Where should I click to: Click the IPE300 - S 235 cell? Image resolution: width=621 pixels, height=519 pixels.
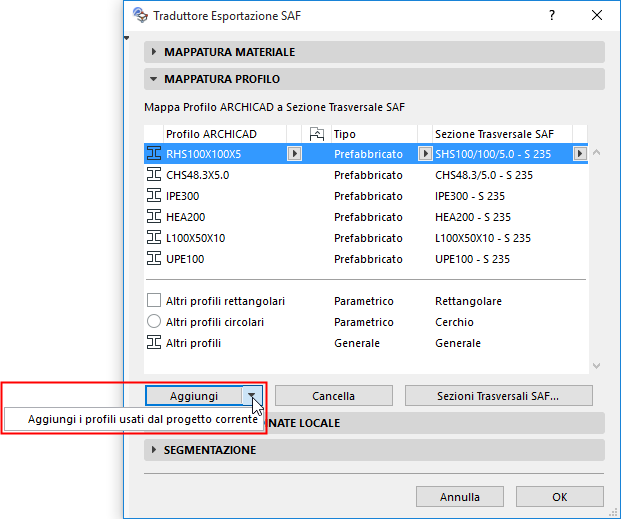point(470,196)
